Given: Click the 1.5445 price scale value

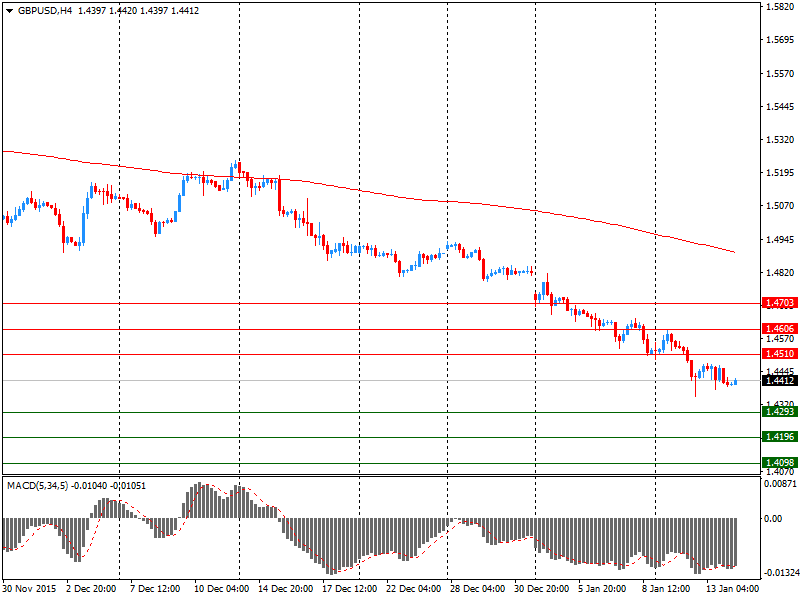Looking at the screenshot, I should point(781,107).
